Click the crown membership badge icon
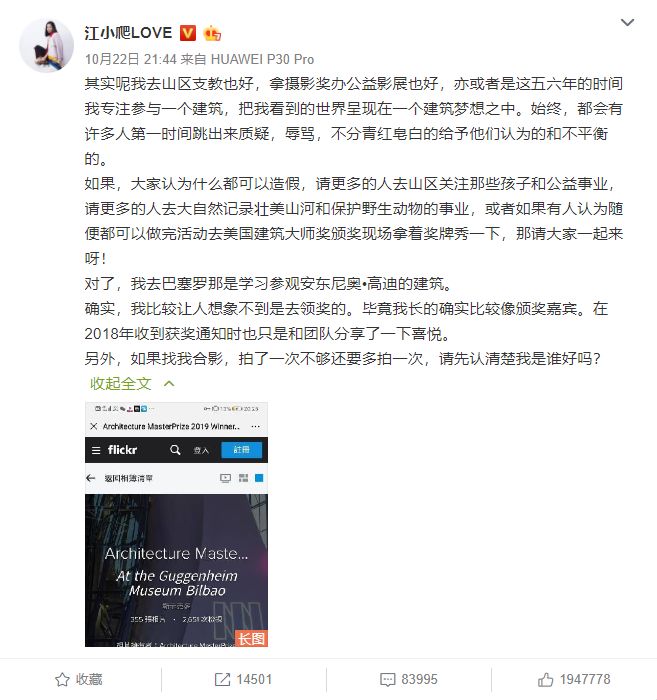The height and width of the screenshot is (700, 657). 212,33
